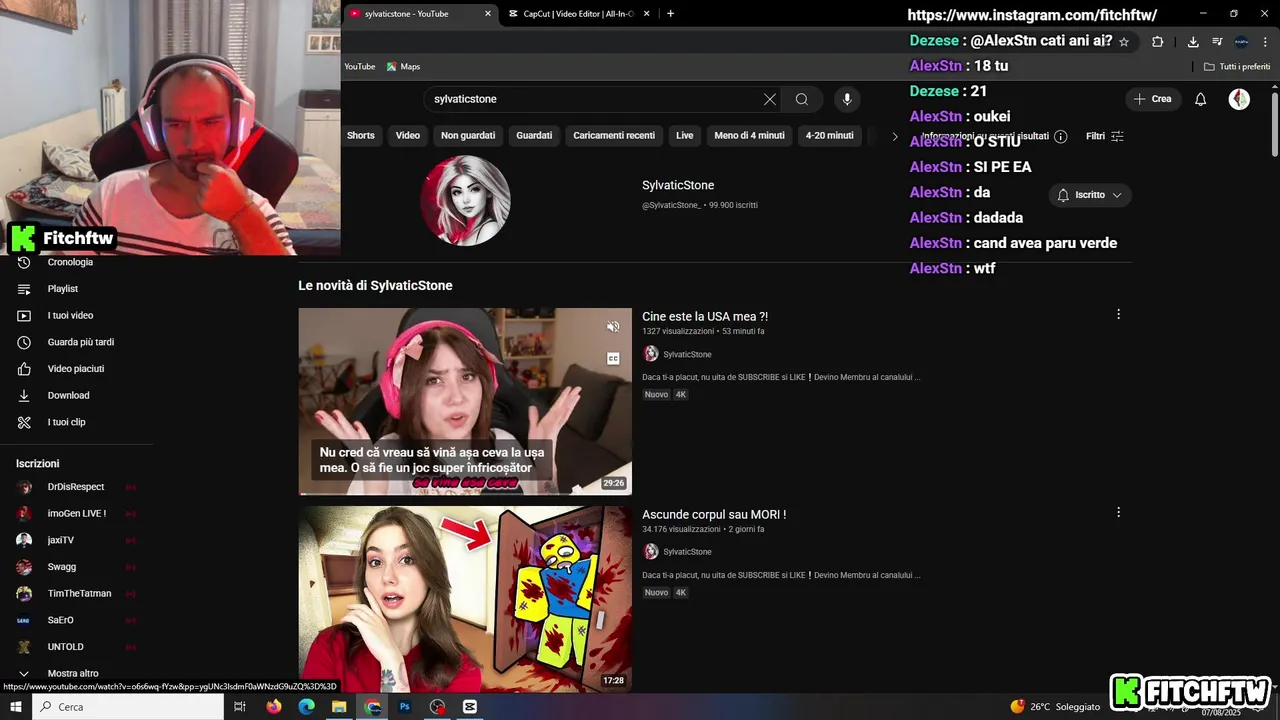Open the SaErO subscription
The width and height of the screenshot is (1280, 720).
point(60,620)
